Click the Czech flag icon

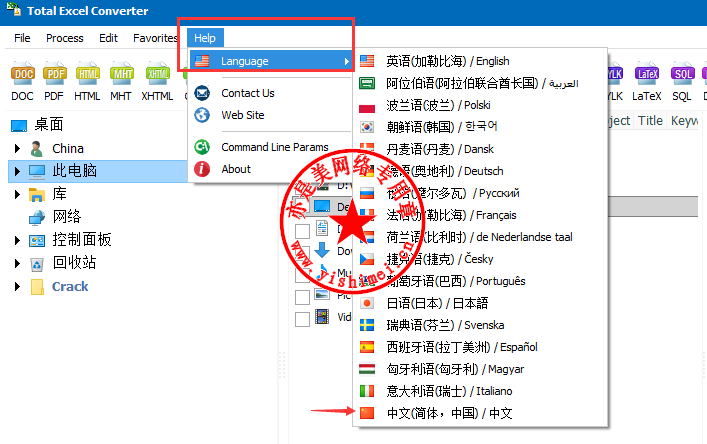(367, 259)
